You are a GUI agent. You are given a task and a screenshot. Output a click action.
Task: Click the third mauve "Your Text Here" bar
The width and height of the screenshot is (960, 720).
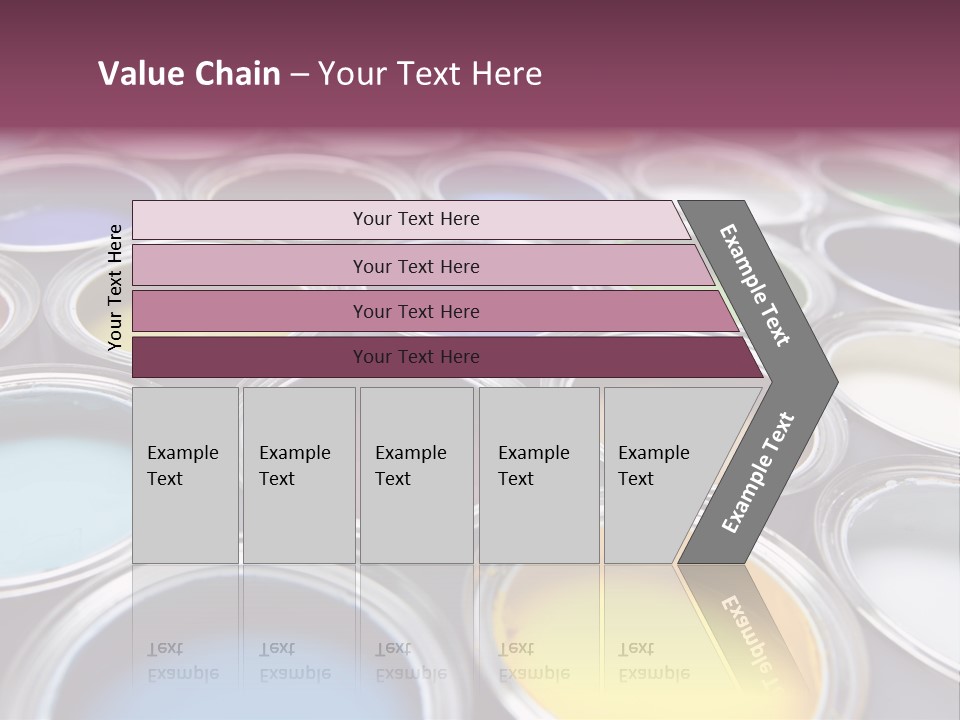click(x=415, y=311)
